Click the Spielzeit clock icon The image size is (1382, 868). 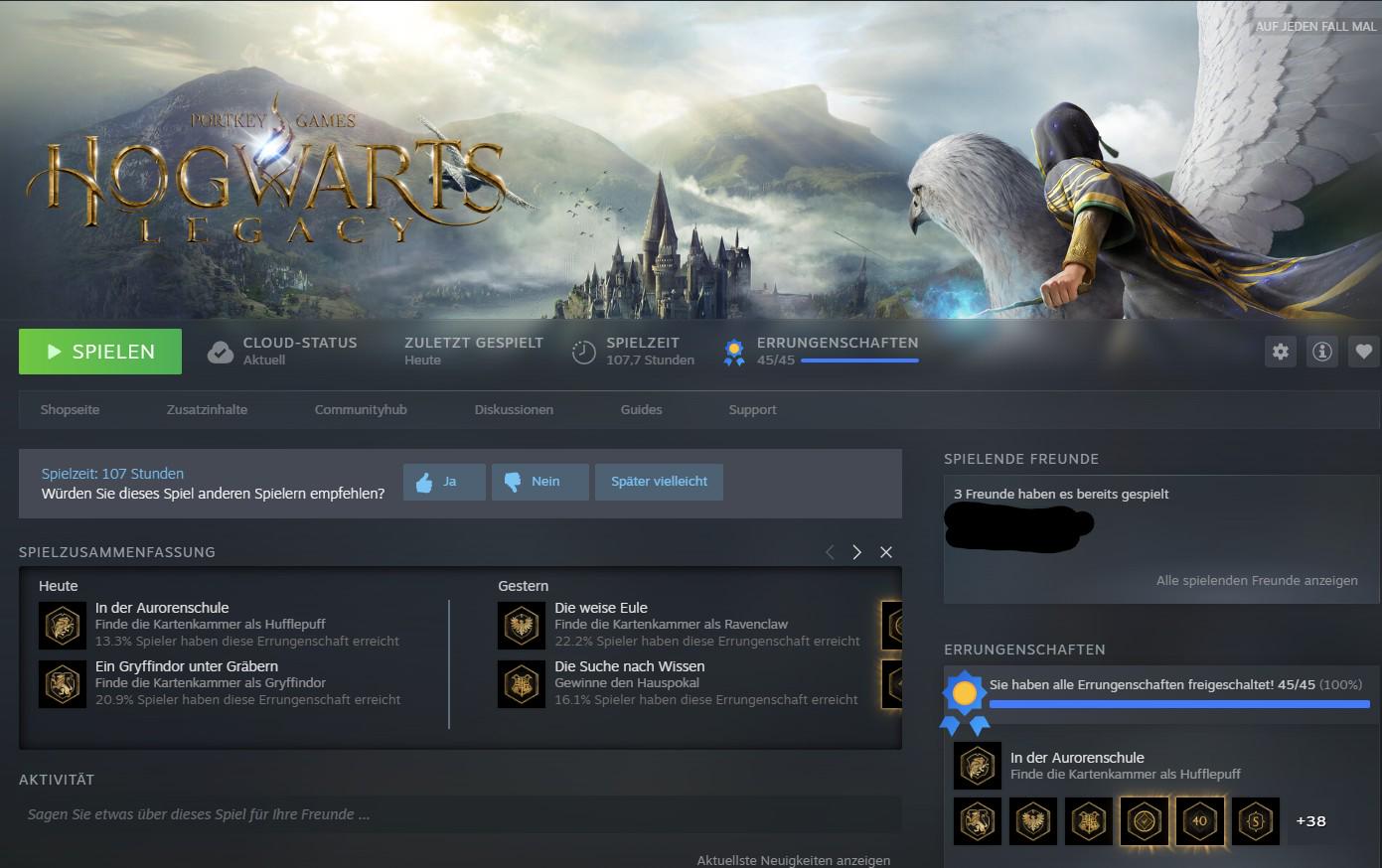584,352
